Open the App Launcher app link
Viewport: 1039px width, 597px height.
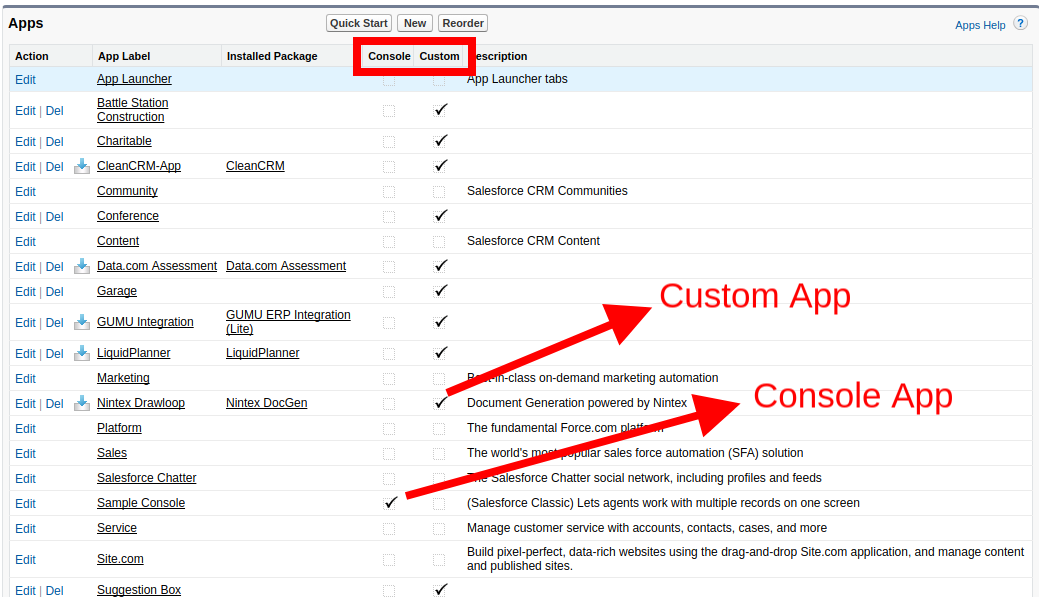pyautogui.click(x=134, y=79)
